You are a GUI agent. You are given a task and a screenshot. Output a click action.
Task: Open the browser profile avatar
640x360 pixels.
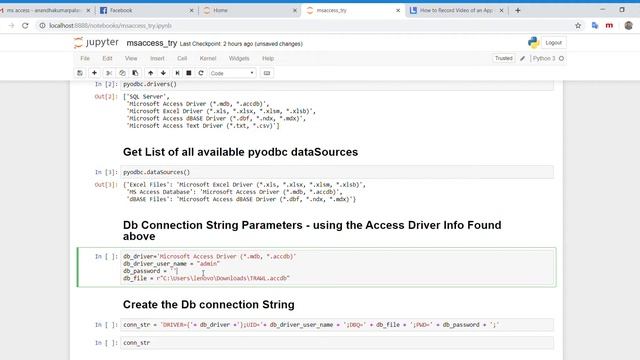629,26
